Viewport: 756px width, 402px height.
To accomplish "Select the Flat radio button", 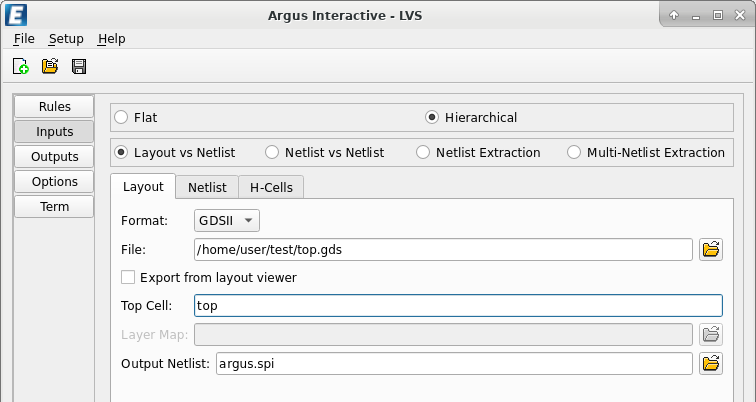I will click(121, 117).
